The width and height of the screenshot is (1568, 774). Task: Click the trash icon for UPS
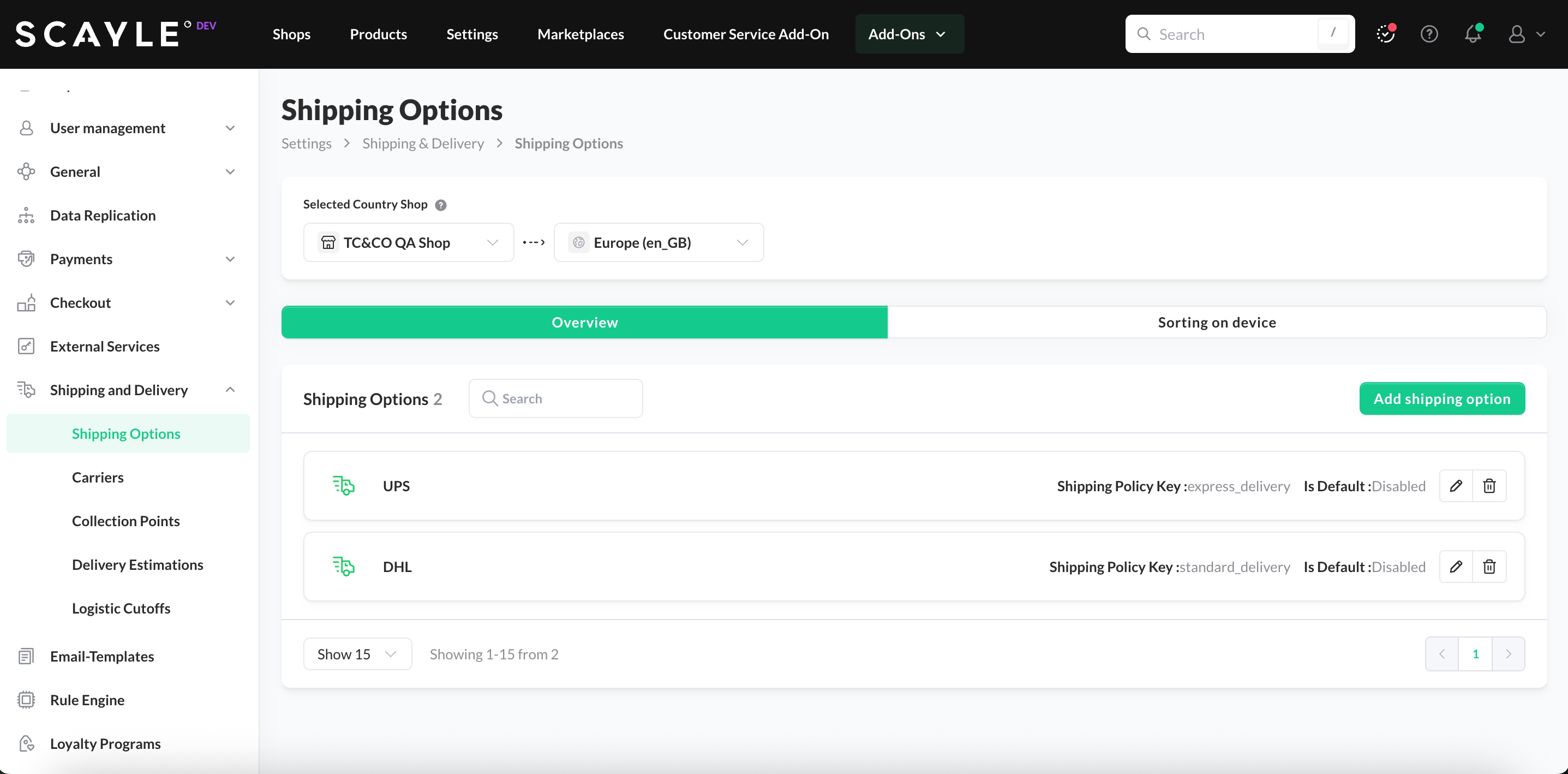pos(1489,486)
